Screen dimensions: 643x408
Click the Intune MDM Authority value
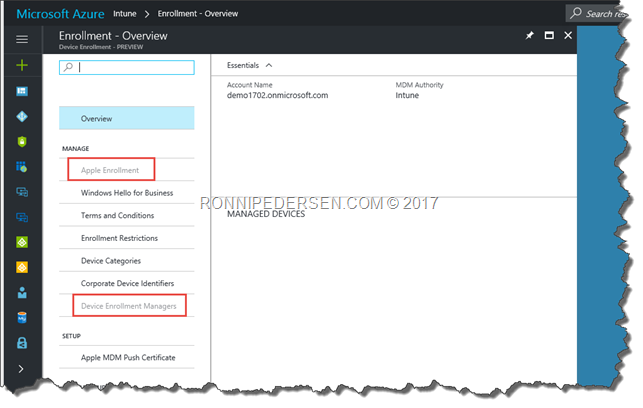tap(407, 95)
